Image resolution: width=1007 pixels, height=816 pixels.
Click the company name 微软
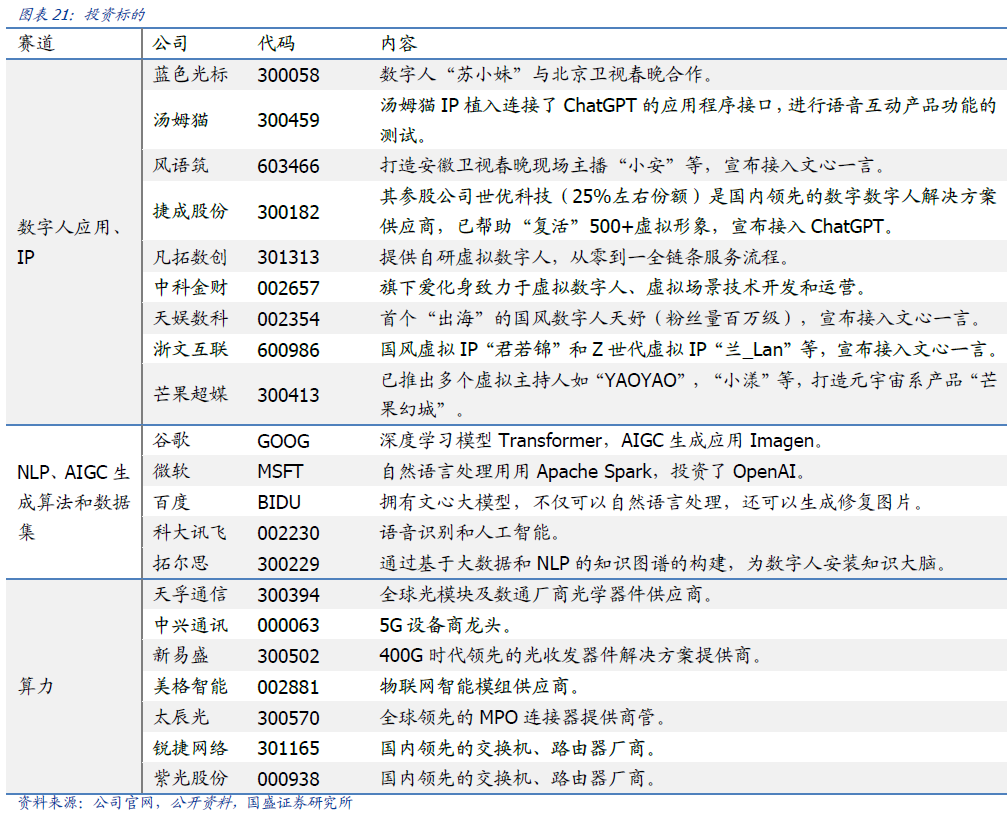pos(171,471)
